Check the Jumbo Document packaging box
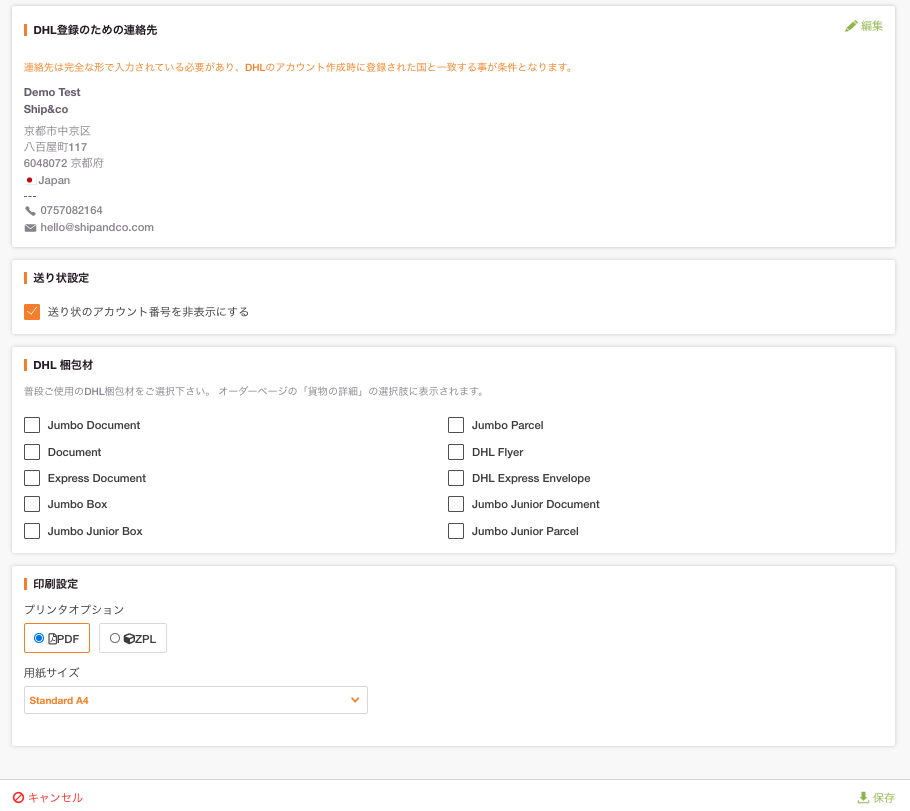 pos(32,425)
